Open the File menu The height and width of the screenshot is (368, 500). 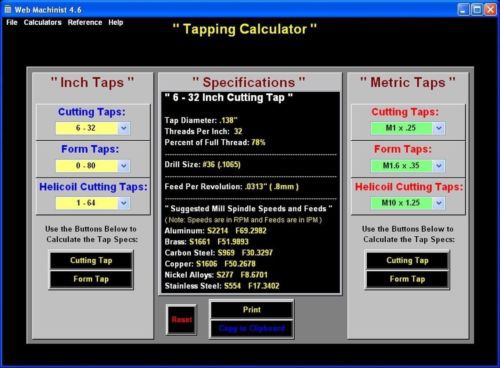(x=12, y=22)
